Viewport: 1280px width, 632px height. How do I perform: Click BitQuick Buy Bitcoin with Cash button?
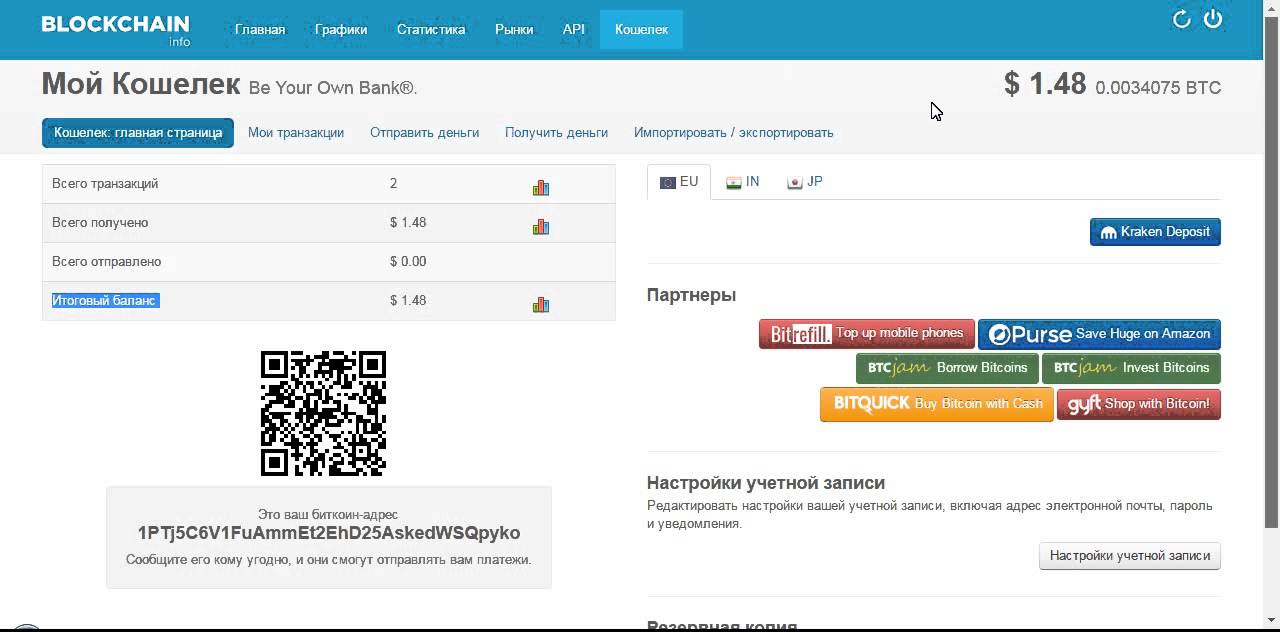(x=937, y=404)
